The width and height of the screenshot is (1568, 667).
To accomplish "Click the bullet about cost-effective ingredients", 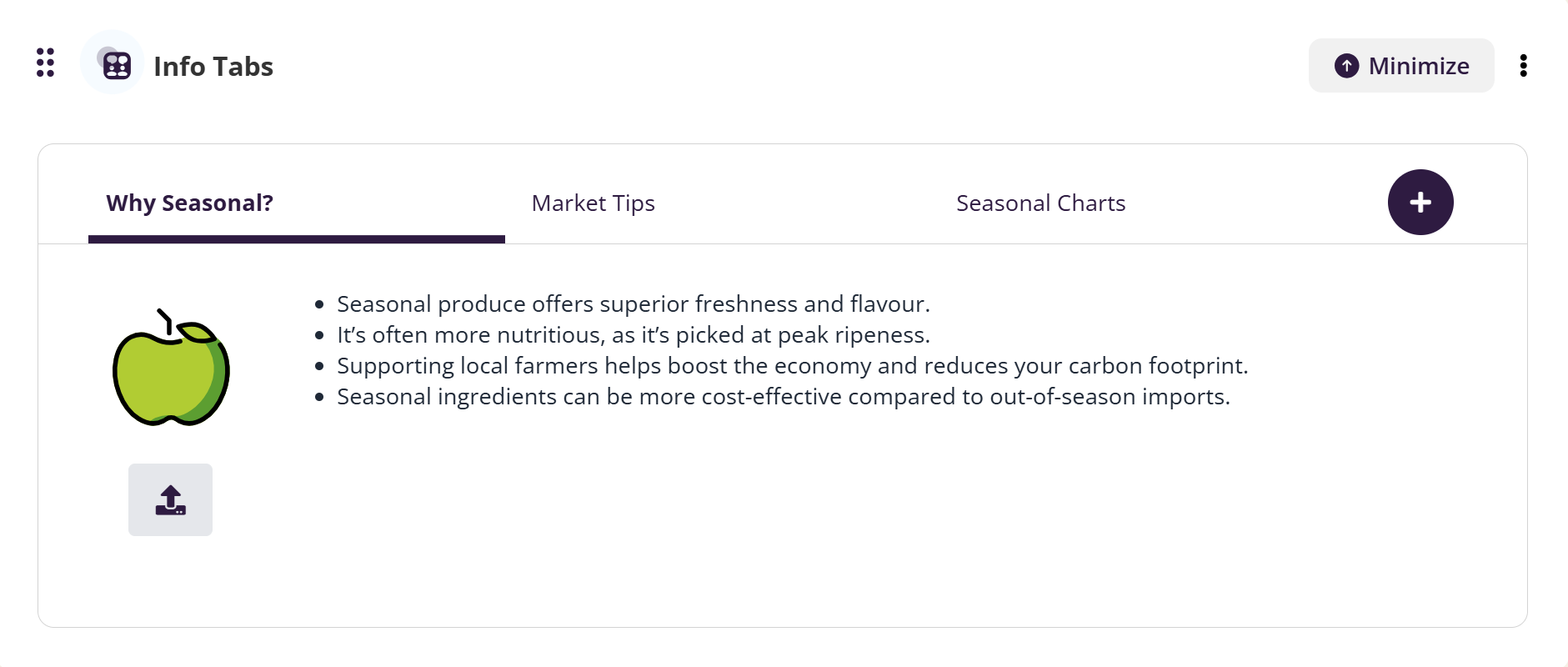I will [783, 397].
